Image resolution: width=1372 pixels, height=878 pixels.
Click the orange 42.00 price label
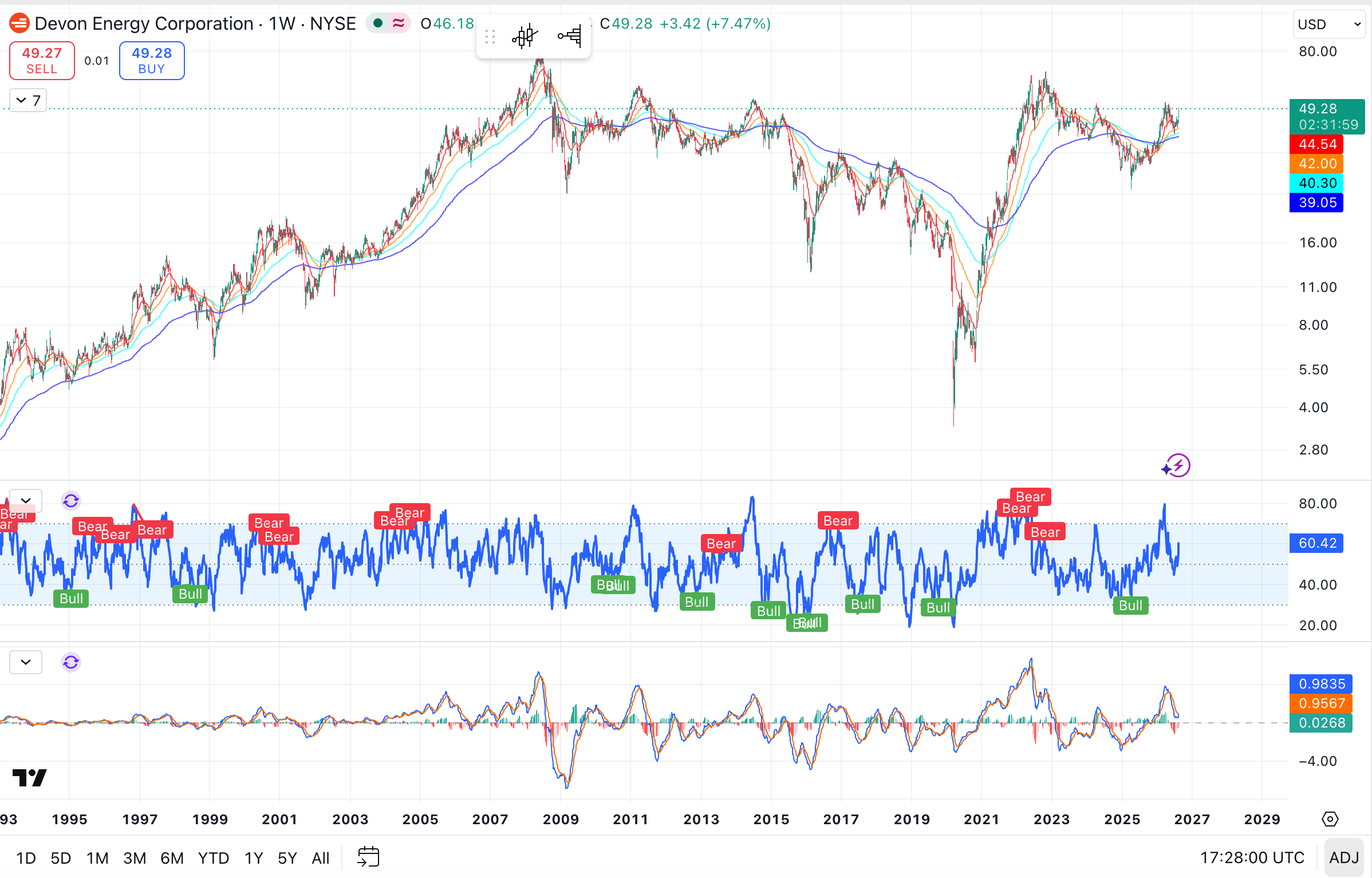click(x=1316, y=164)
